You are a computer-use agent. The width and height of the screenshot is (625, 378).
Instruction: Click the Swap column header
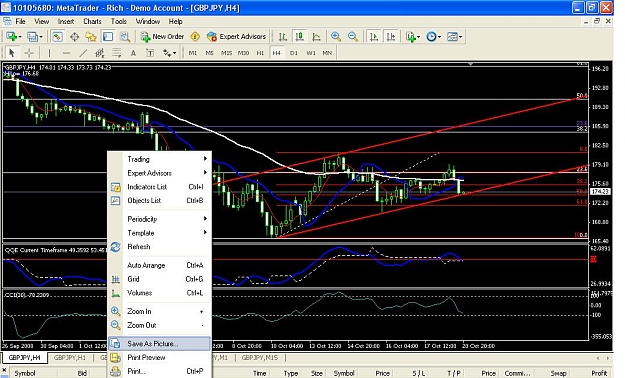[x=558, y=373]
